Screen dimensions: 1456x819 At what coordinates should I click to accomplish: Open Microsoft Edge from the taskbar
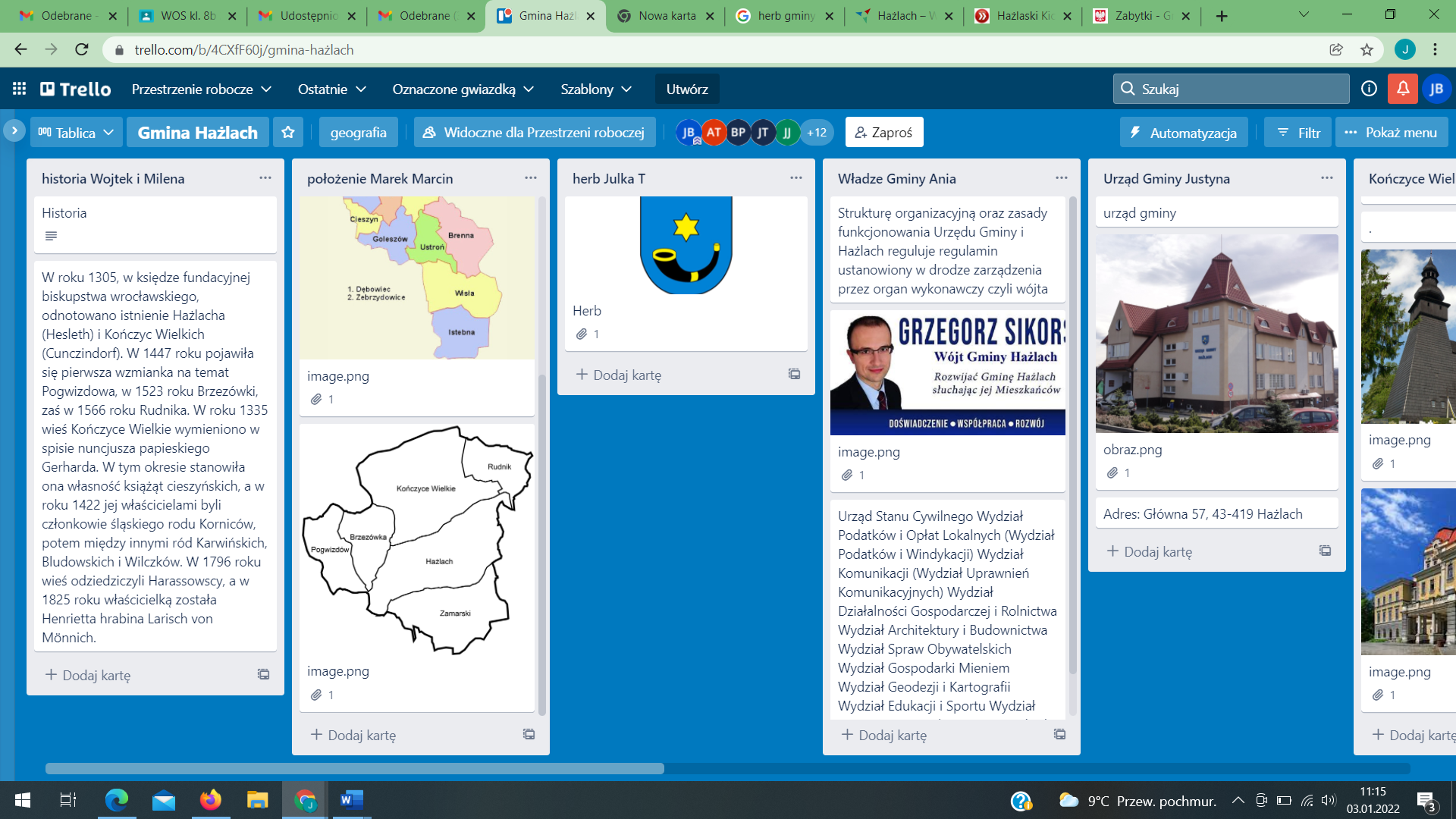117,800
